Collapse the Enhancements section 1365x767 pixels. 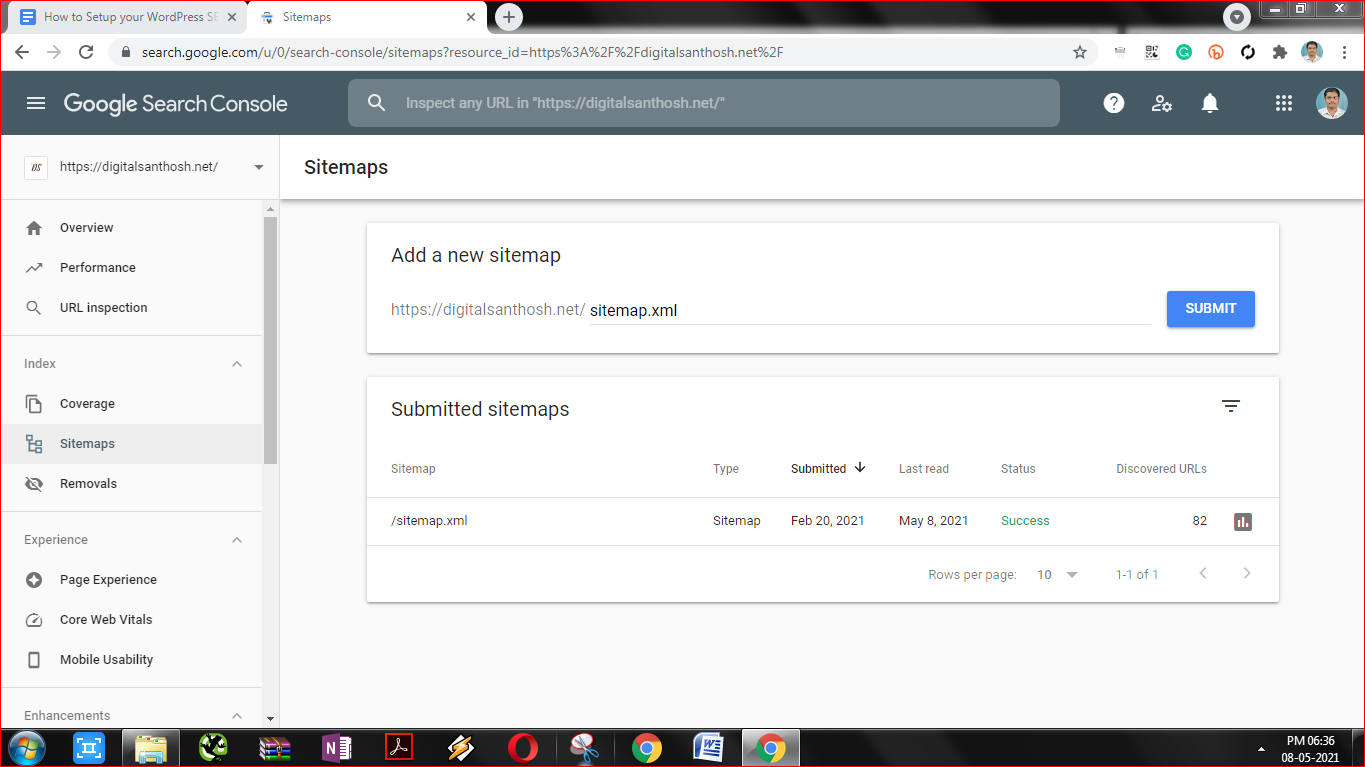click(237, 716)
